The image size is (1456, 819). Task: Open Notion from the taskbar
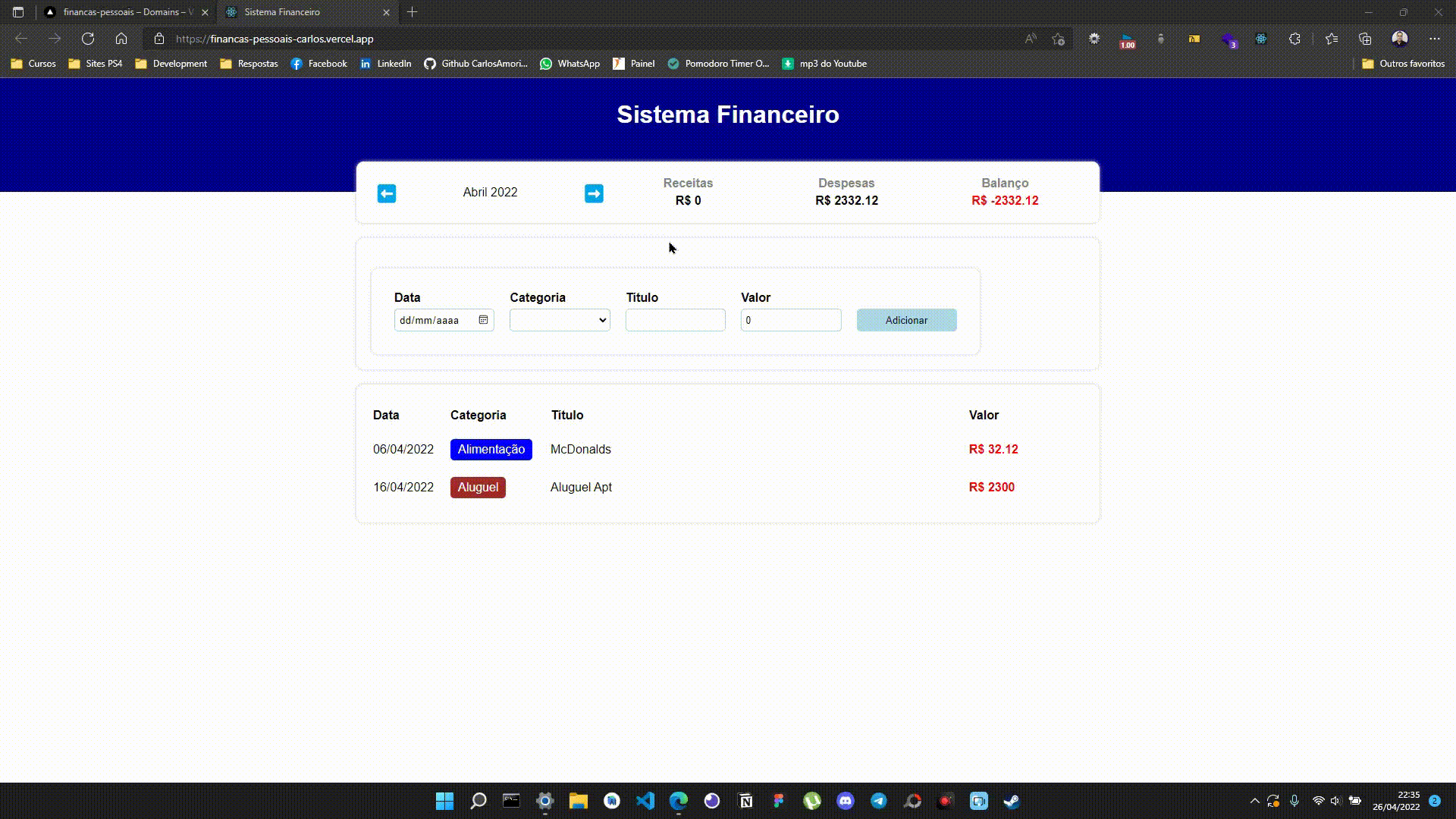pyautogui.click(x=745, y=801)
